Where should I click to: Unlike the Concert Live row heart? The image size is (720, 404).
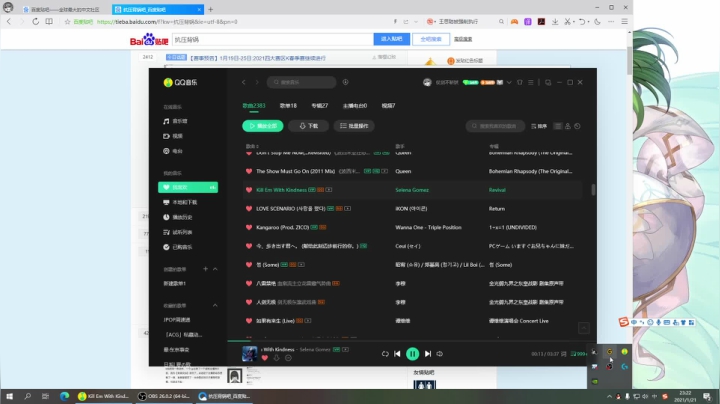pyautogui.click(x=249, y=320)
